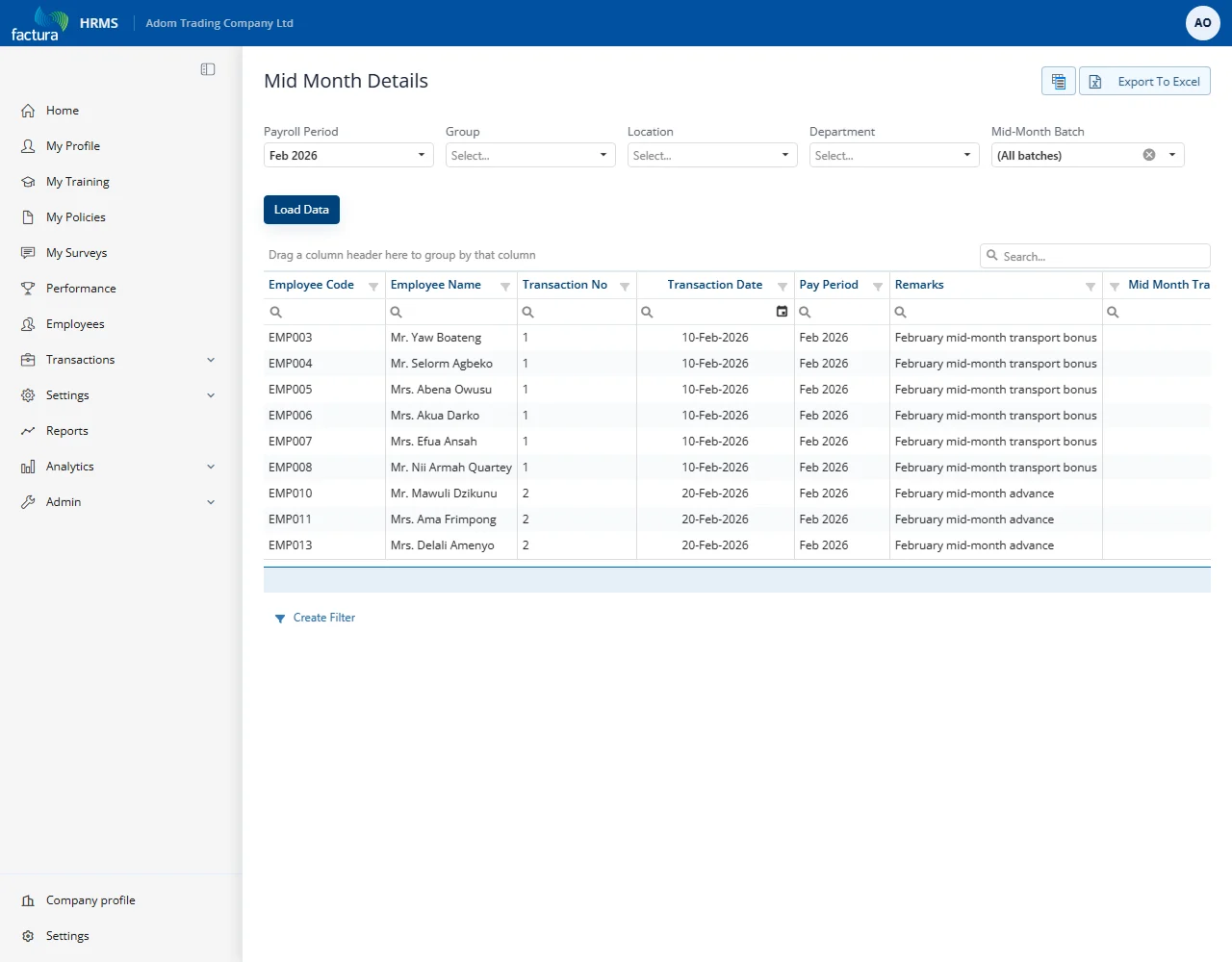This screenshot has width=1232, height=962.
Task: Open the Mid-Month Batch dropdown arrow
Action: point(1172,155)
